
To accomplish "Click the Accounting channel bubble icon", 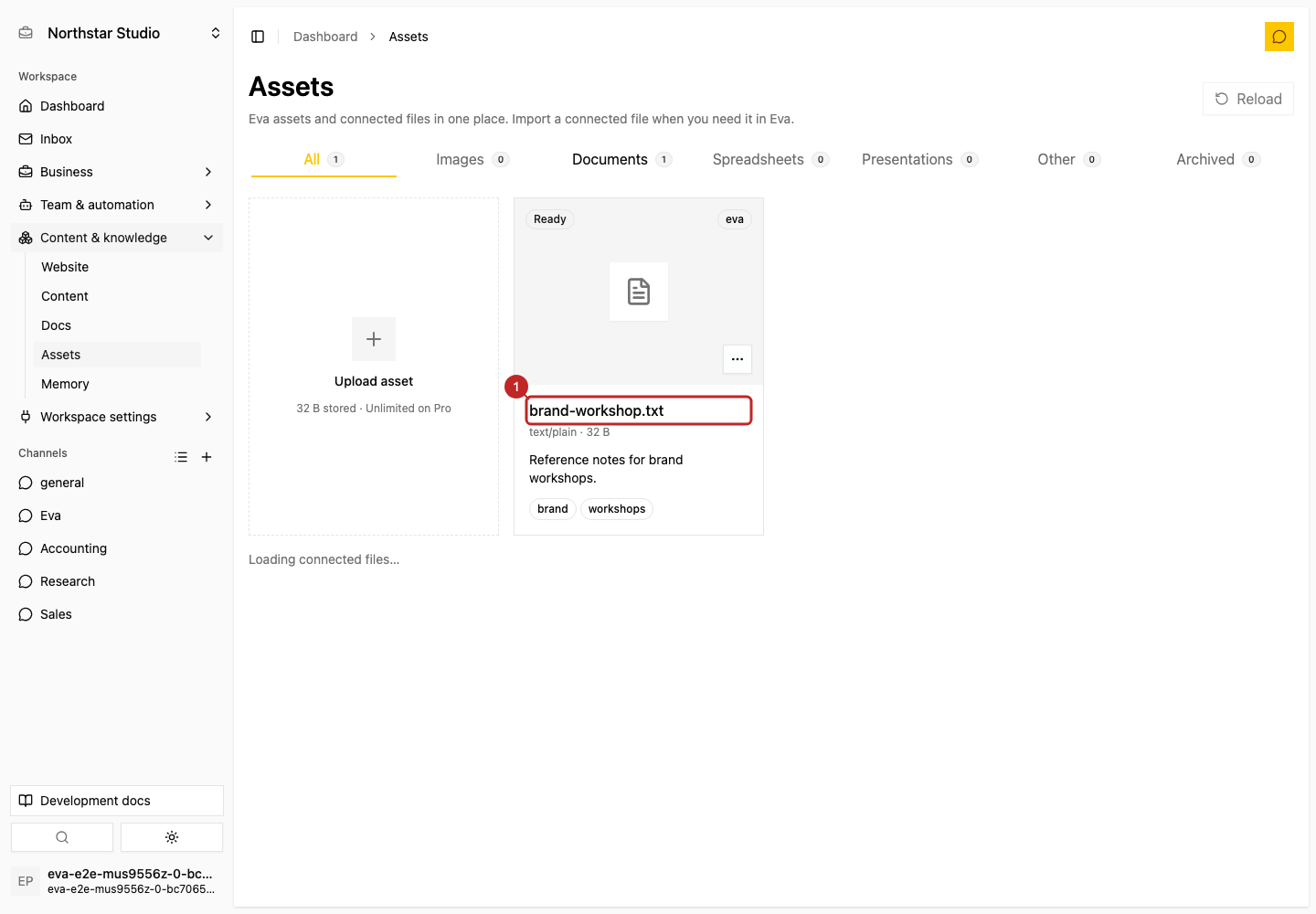I will (x=26, y=548).
